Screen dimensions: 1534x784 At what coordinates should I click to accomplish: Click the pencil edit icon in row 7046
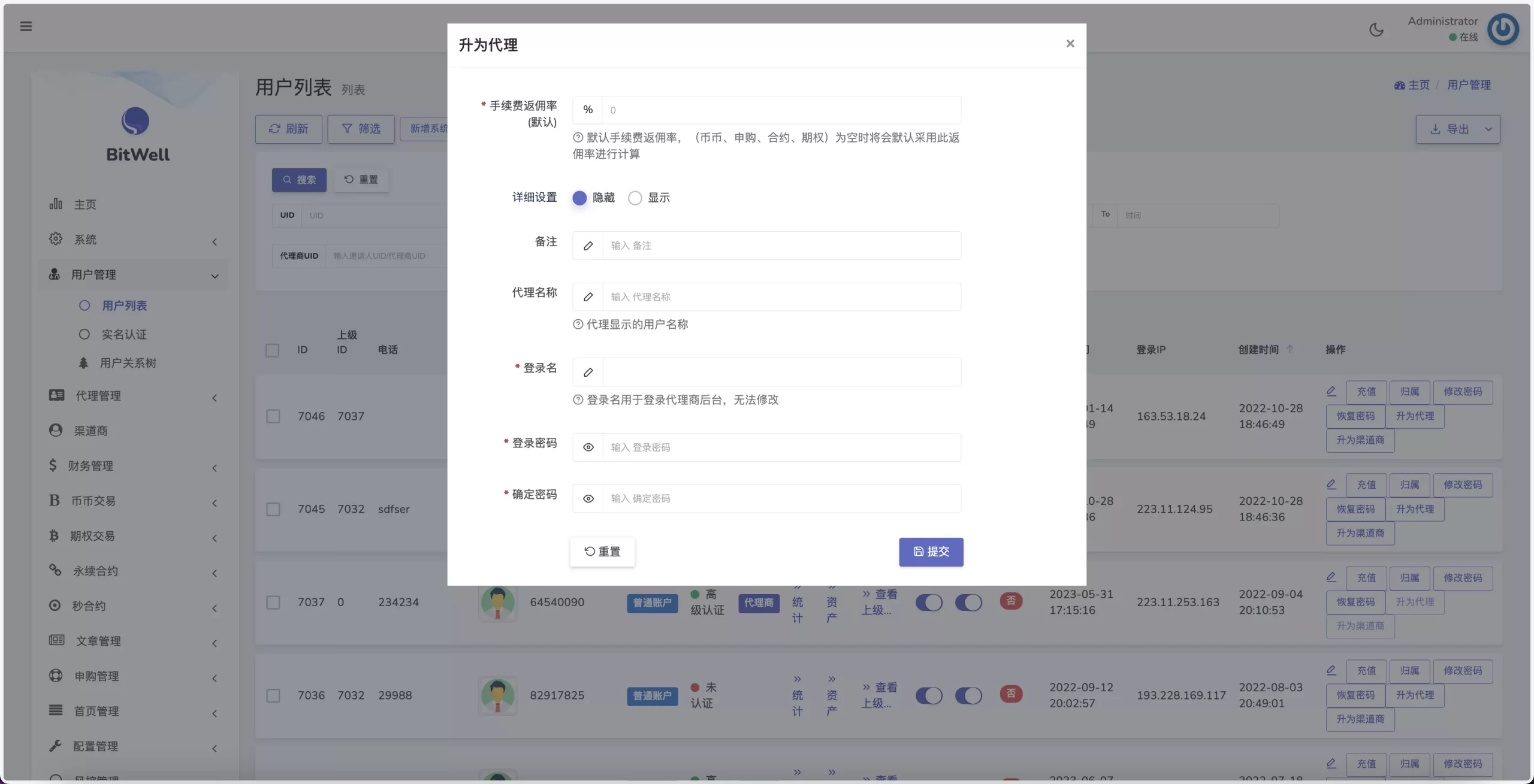click(1331, 391)
